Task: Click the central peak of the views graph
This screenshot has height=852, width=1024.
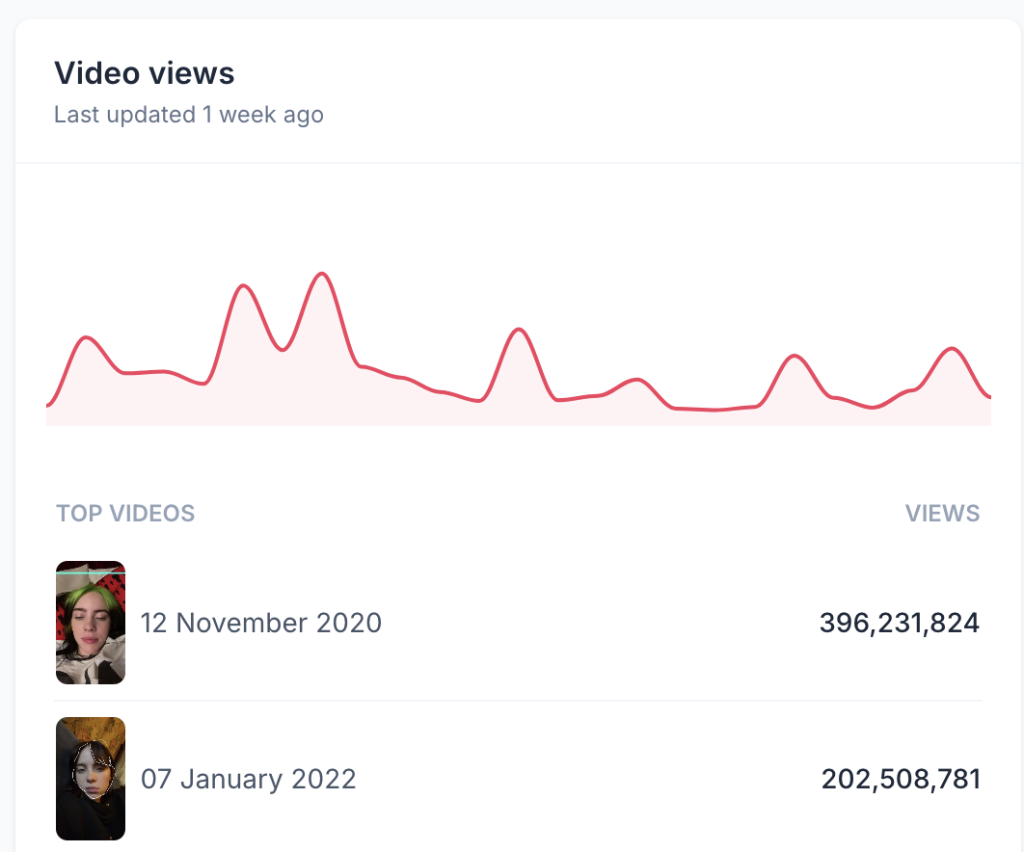Action: point(518,330)
